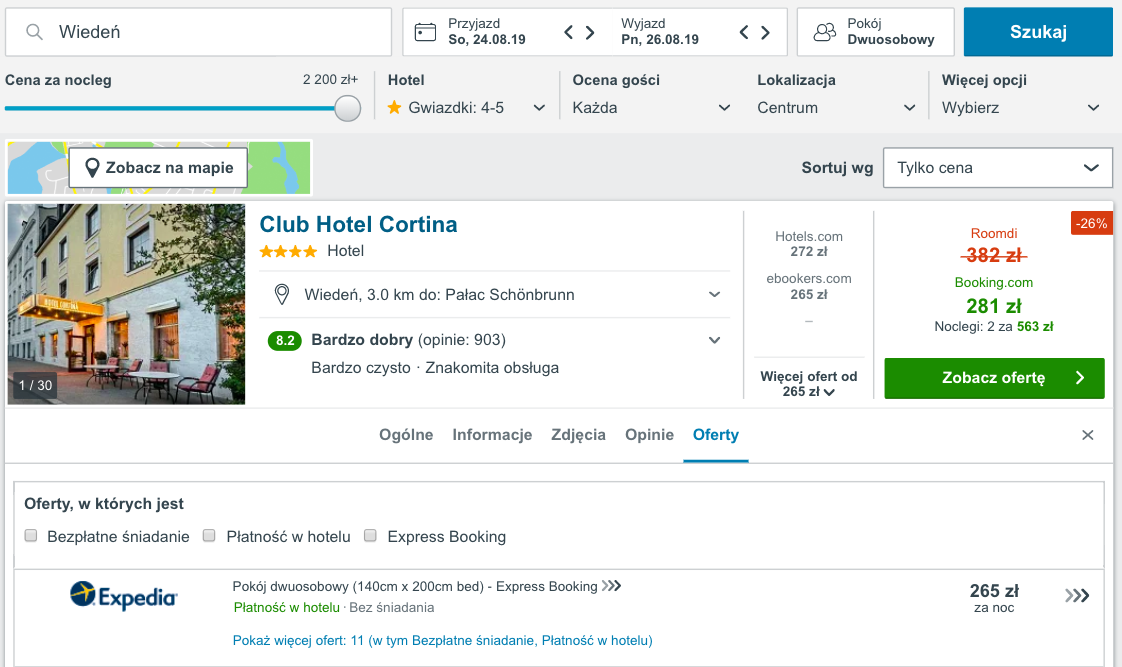
Task: Switch to the Ogólne tab
Action: tap(406, 434)
